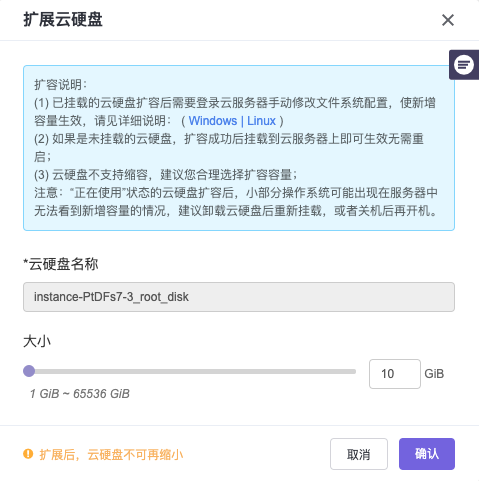Click the GiB unit label beside size input
Image resolution: width=479 pixels, height=481 pixels.
[434, 374]
